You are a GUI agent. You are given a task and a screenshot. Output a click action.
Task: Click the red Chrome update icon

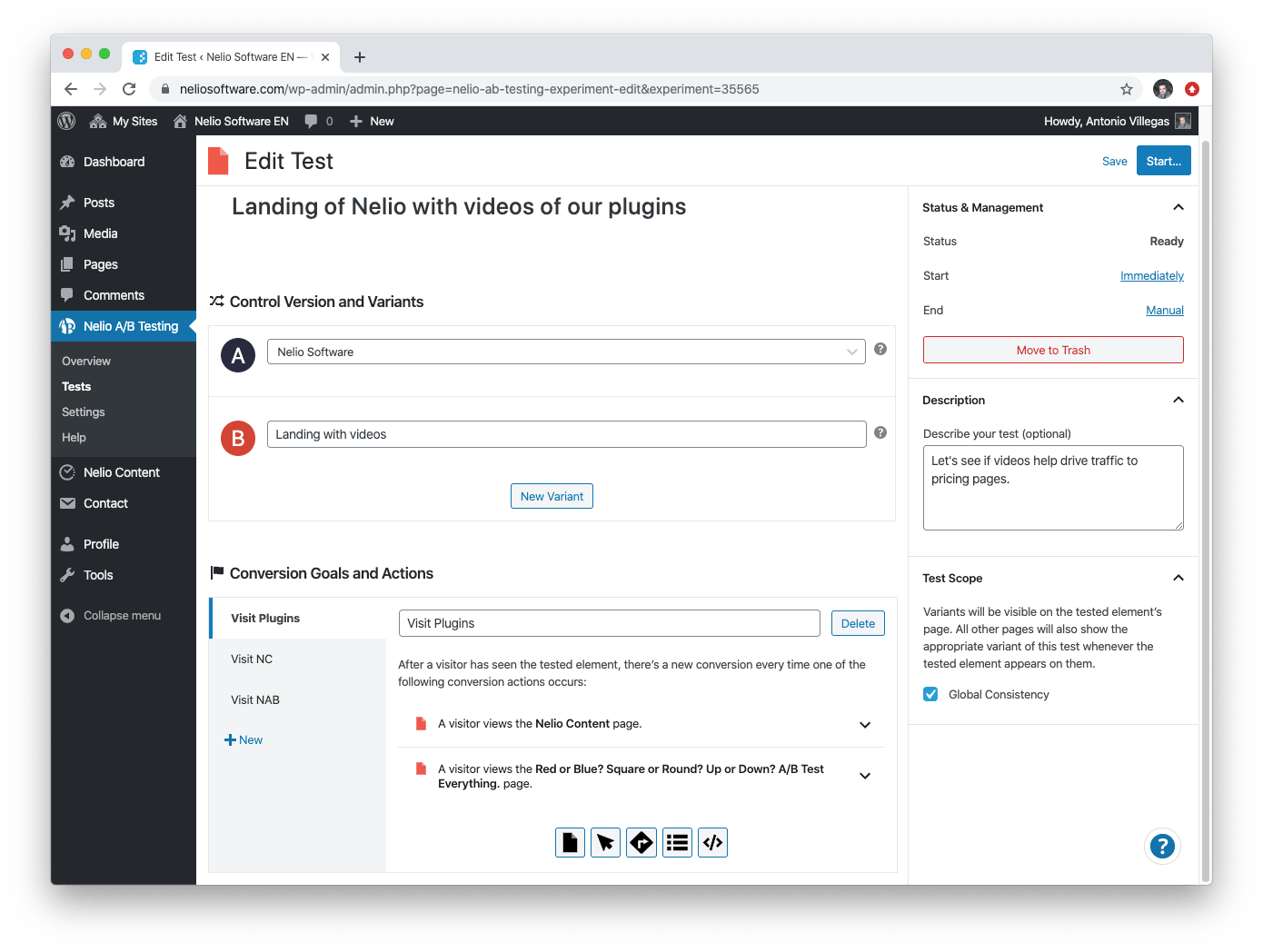pos(1192,89)
